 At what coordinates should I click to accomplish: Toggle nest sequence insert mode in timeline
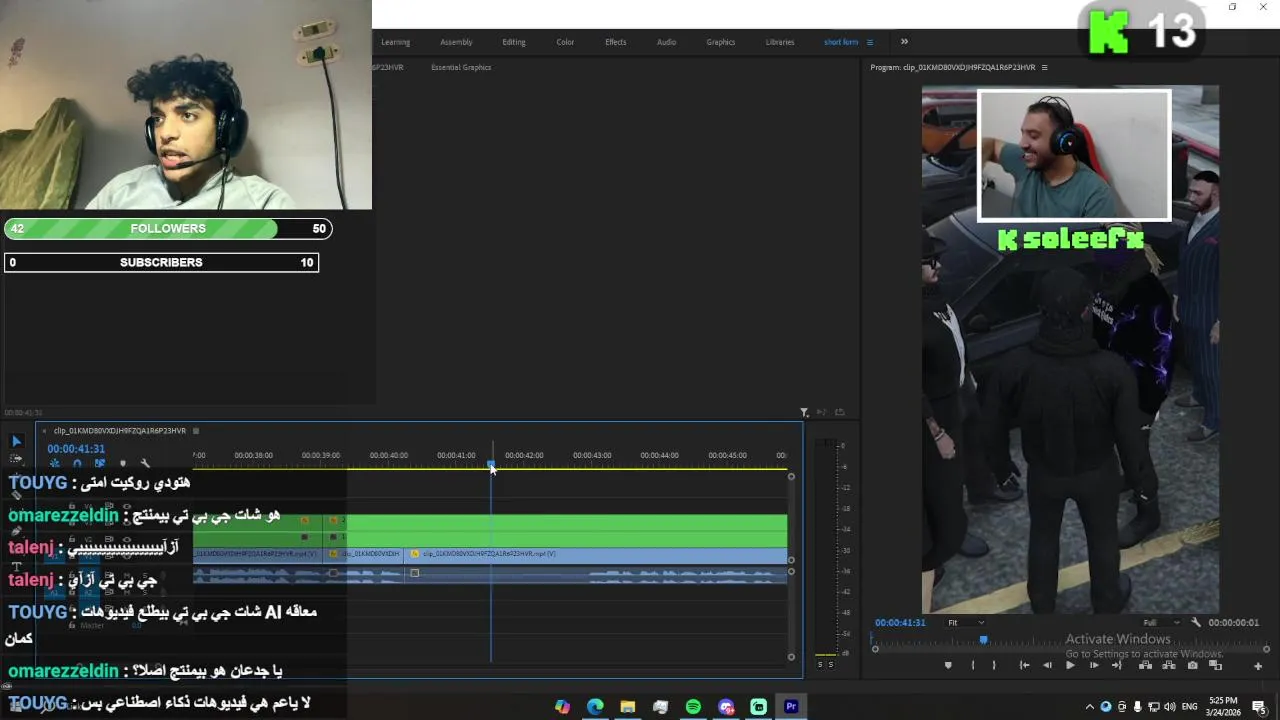click(54, 463)
